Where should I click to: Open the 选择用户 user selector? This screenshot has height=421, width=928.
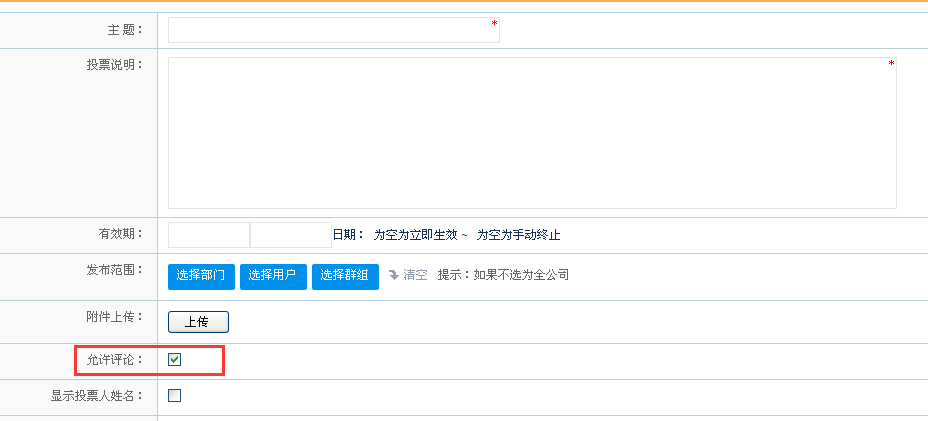[x=273, y=277]
